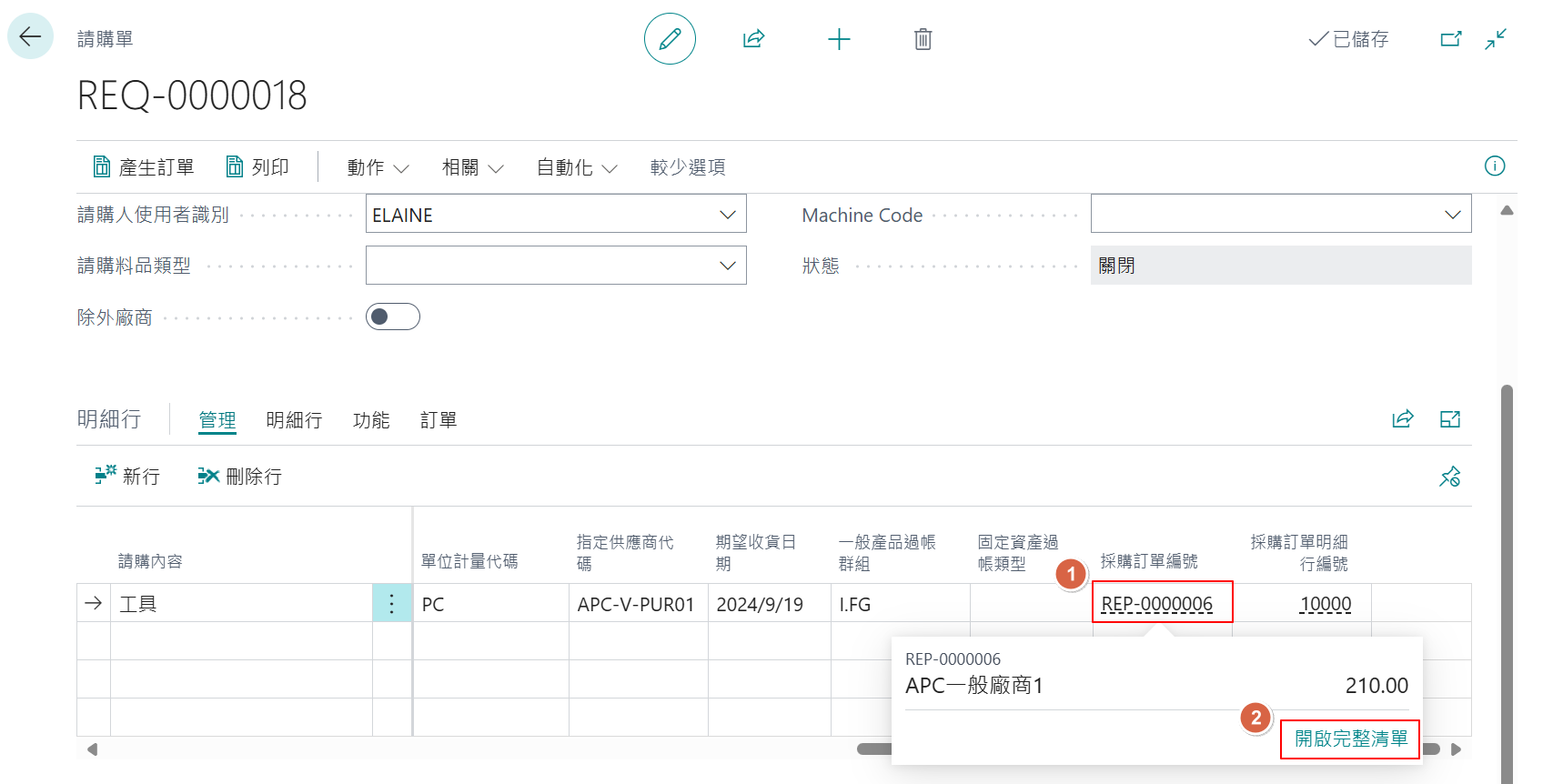Click 較少選項 to show fewer options
Screen dimensions: 1553x784
(x=688, y=167)
